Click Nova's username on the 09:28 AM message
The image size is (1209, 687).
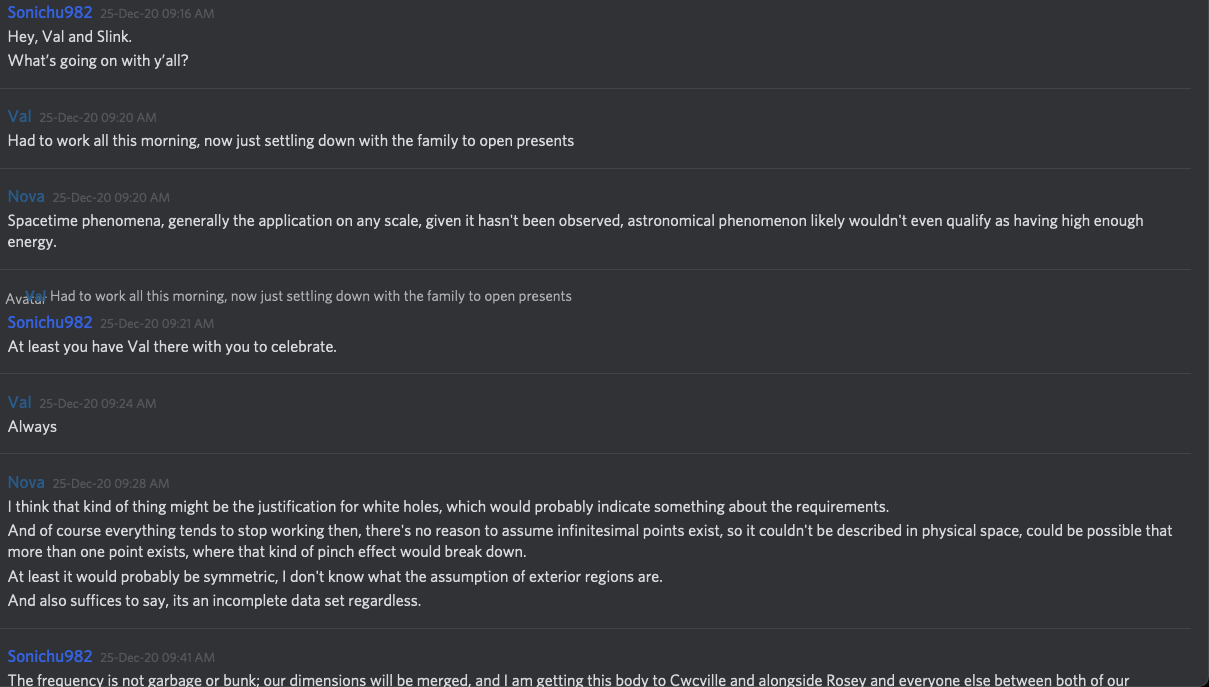click(x=26, y=482)
